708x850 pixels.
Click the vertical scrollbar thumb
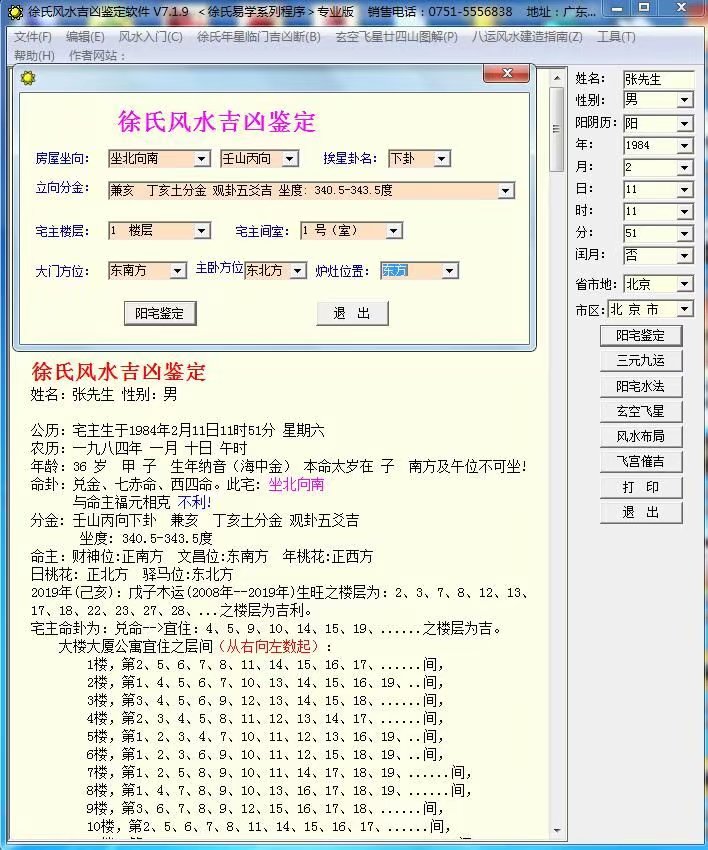point(556,129)
